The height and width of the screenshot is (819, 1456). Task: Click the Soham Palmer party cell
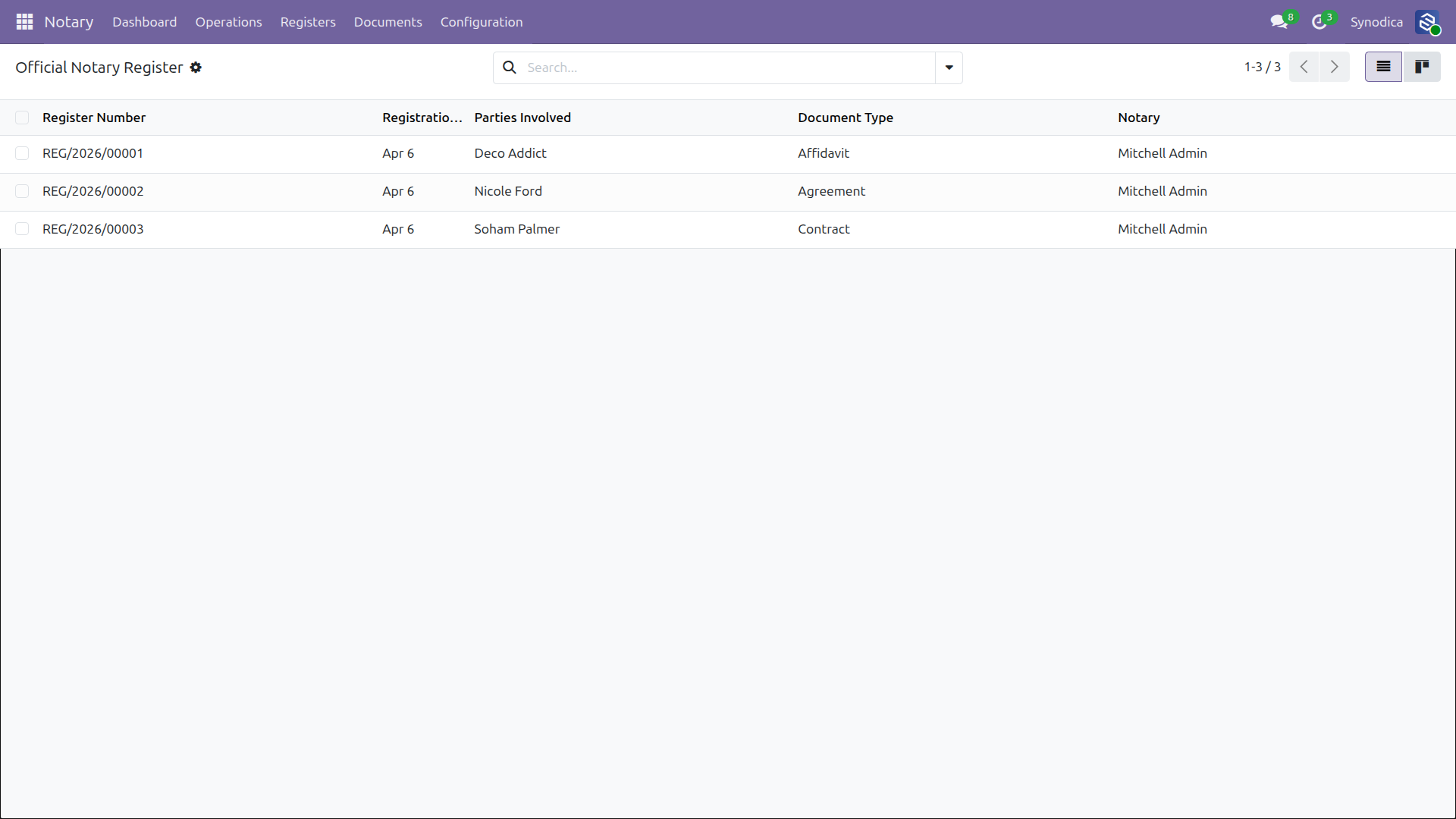(x=516, y=229)
